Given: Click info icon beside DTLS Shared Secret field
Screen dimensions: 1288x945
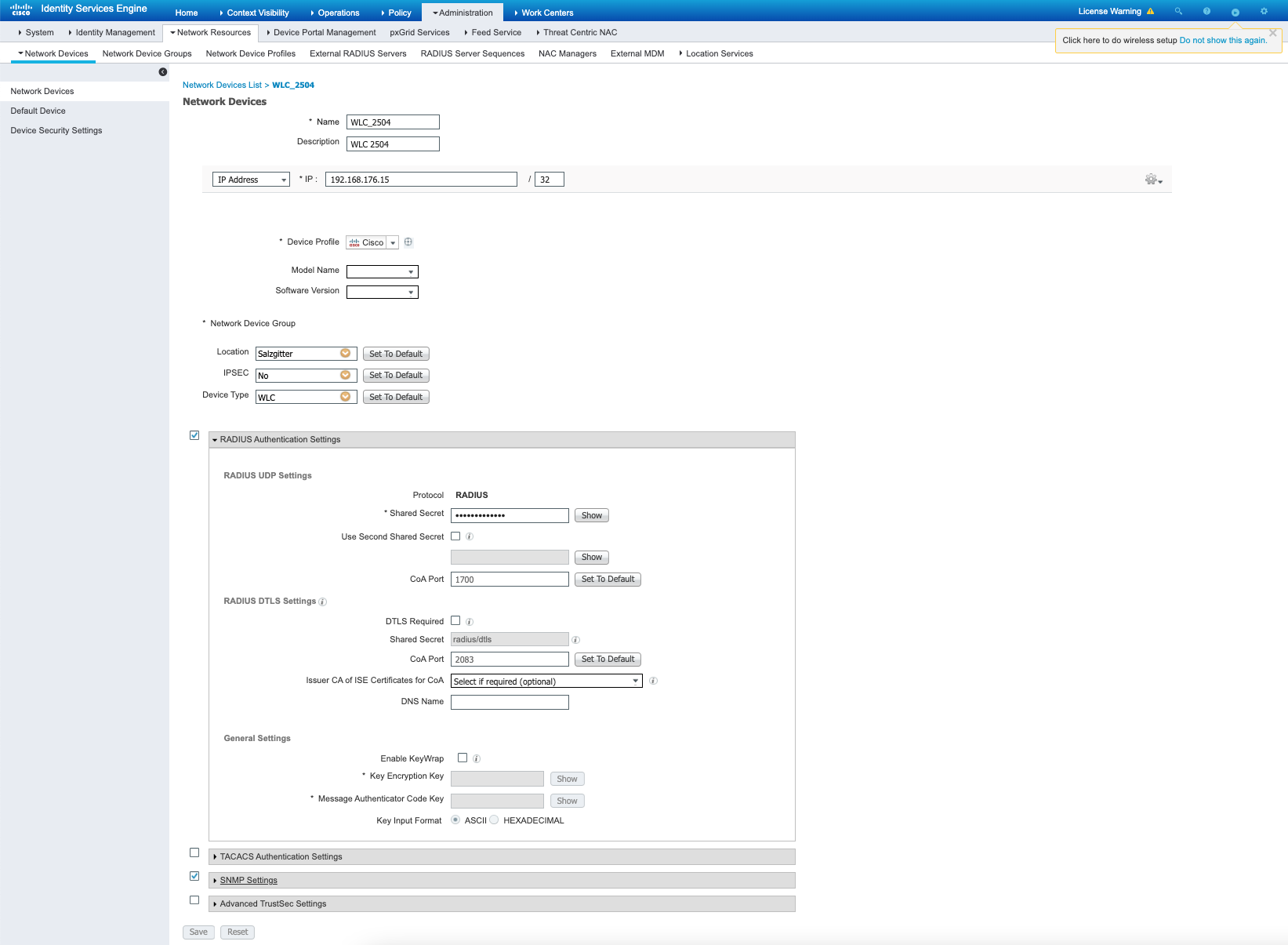Looking at the screenshot, I should point(575,640).
